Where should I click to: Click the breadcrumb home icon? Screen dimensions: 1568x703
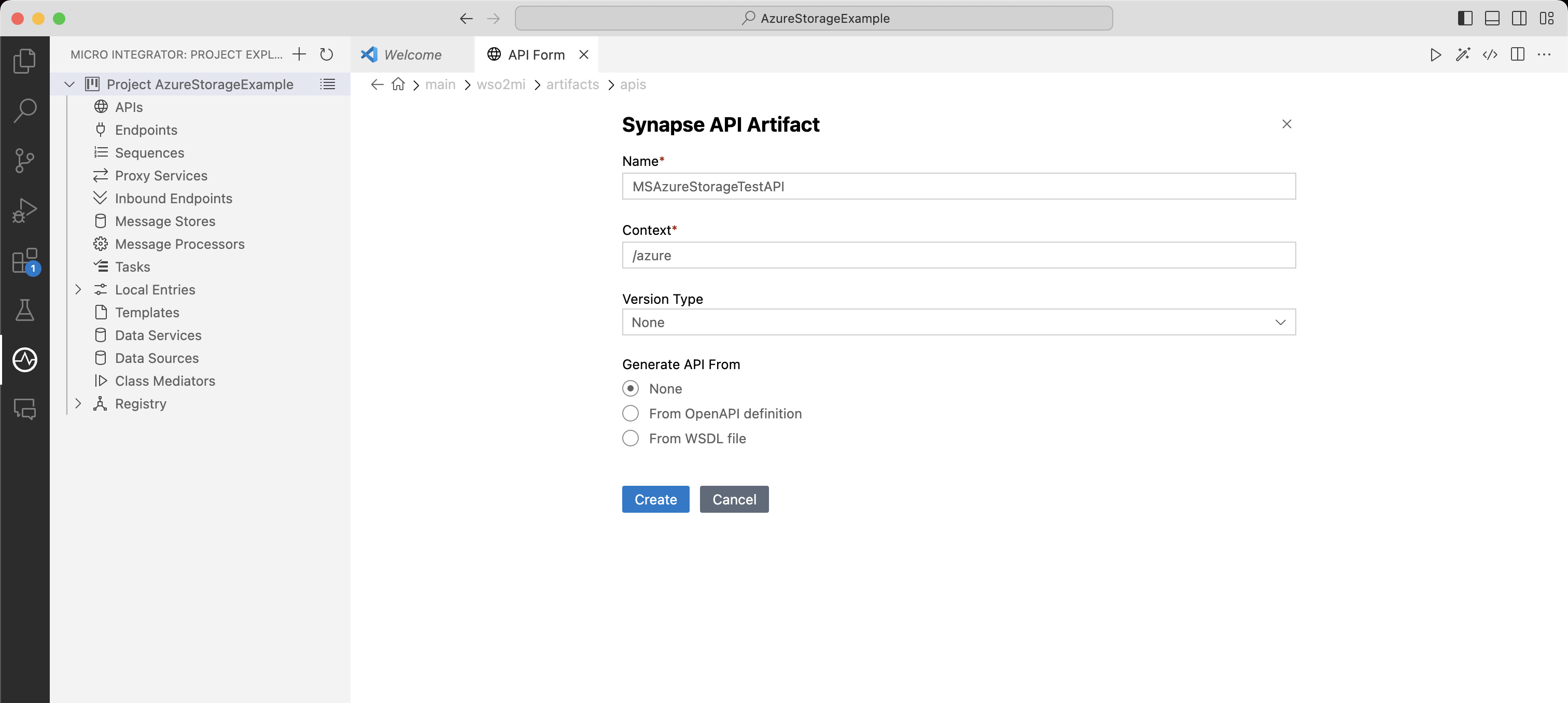coord(398,84)
